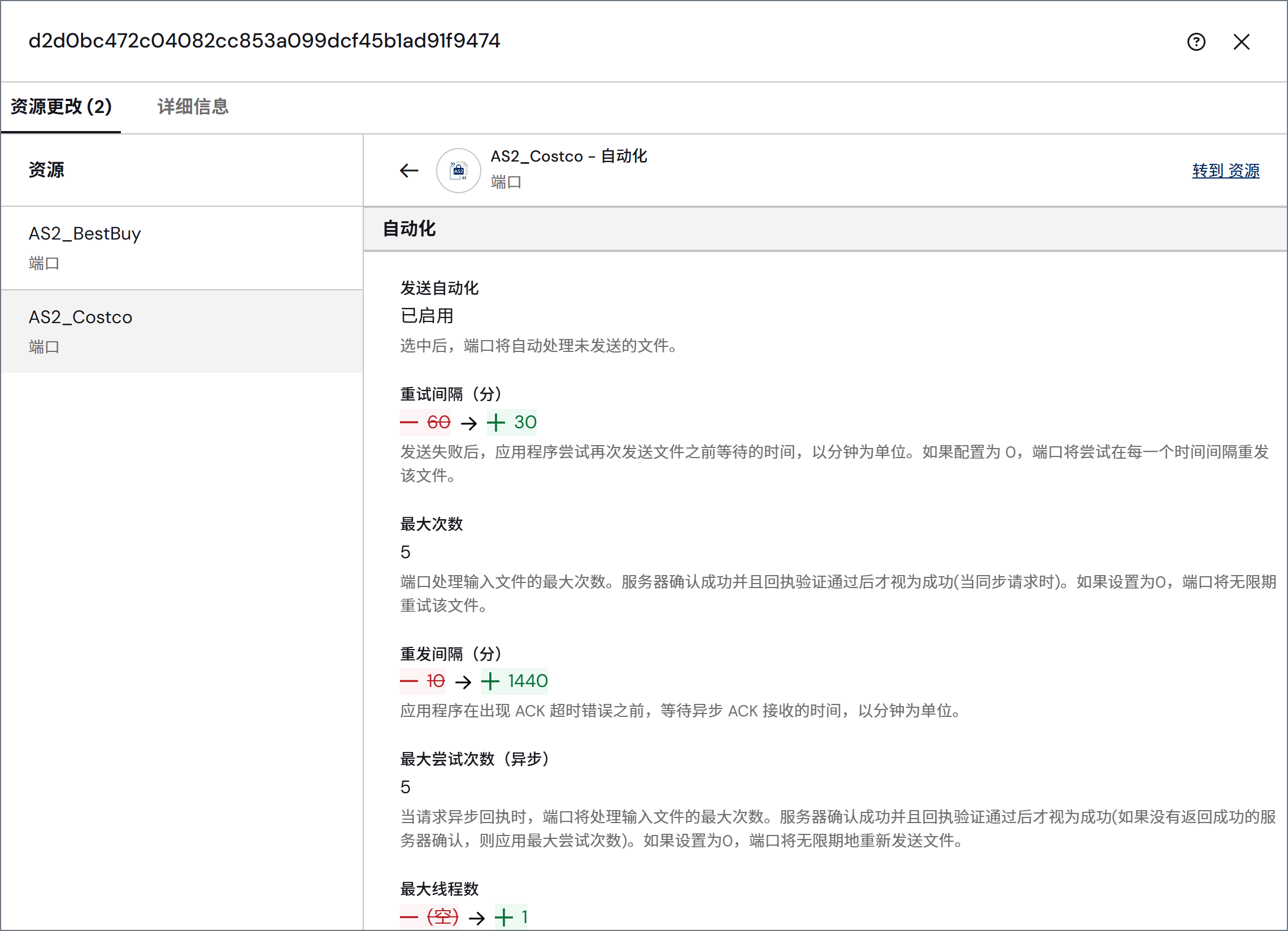The width and height of the screenshot is (1288, 931).
Task: Close the change details dialog
Action: pos(1242,41)
